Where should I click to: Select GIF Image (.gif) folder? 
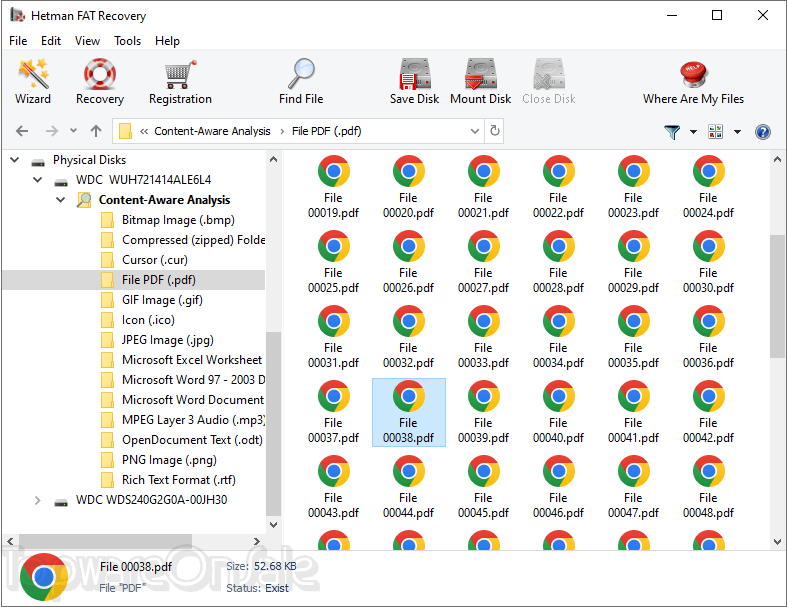162,300
